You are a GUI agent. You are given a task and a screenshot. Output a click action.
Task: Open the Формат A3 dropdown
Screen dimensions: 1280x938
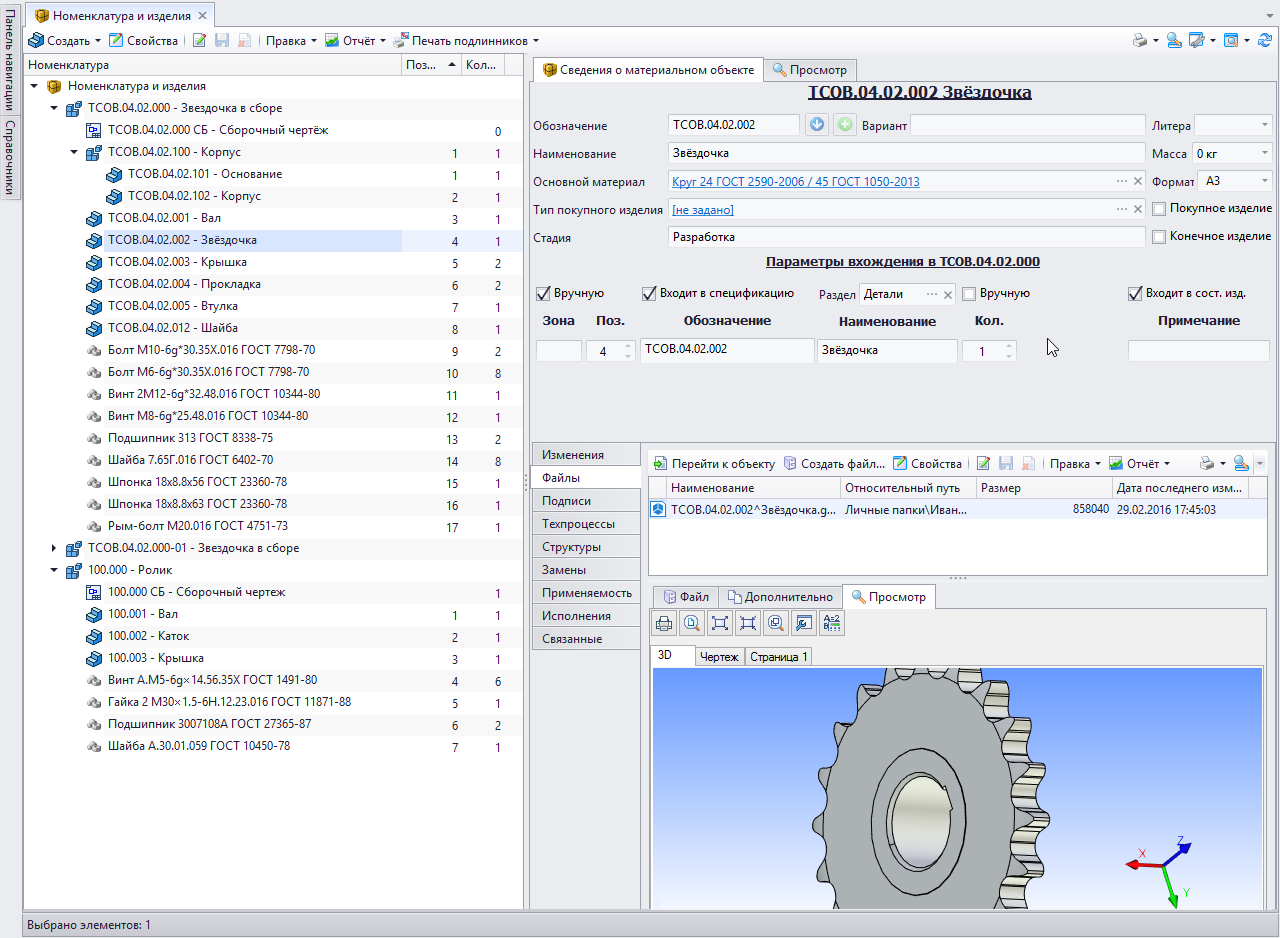tap(1265, 182)
